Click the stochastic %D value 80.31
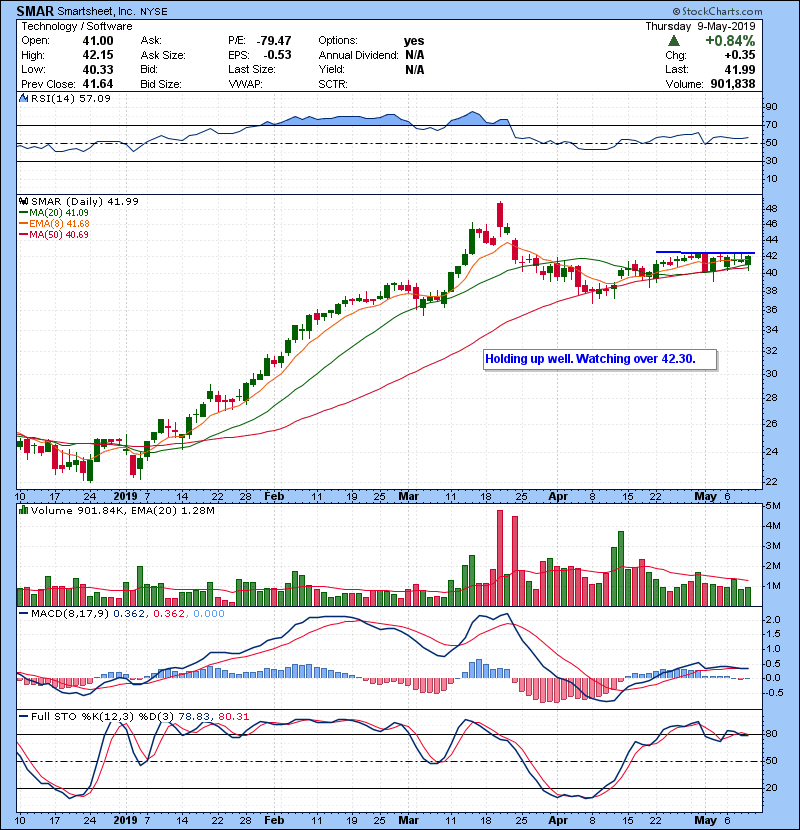 (233, 716)
